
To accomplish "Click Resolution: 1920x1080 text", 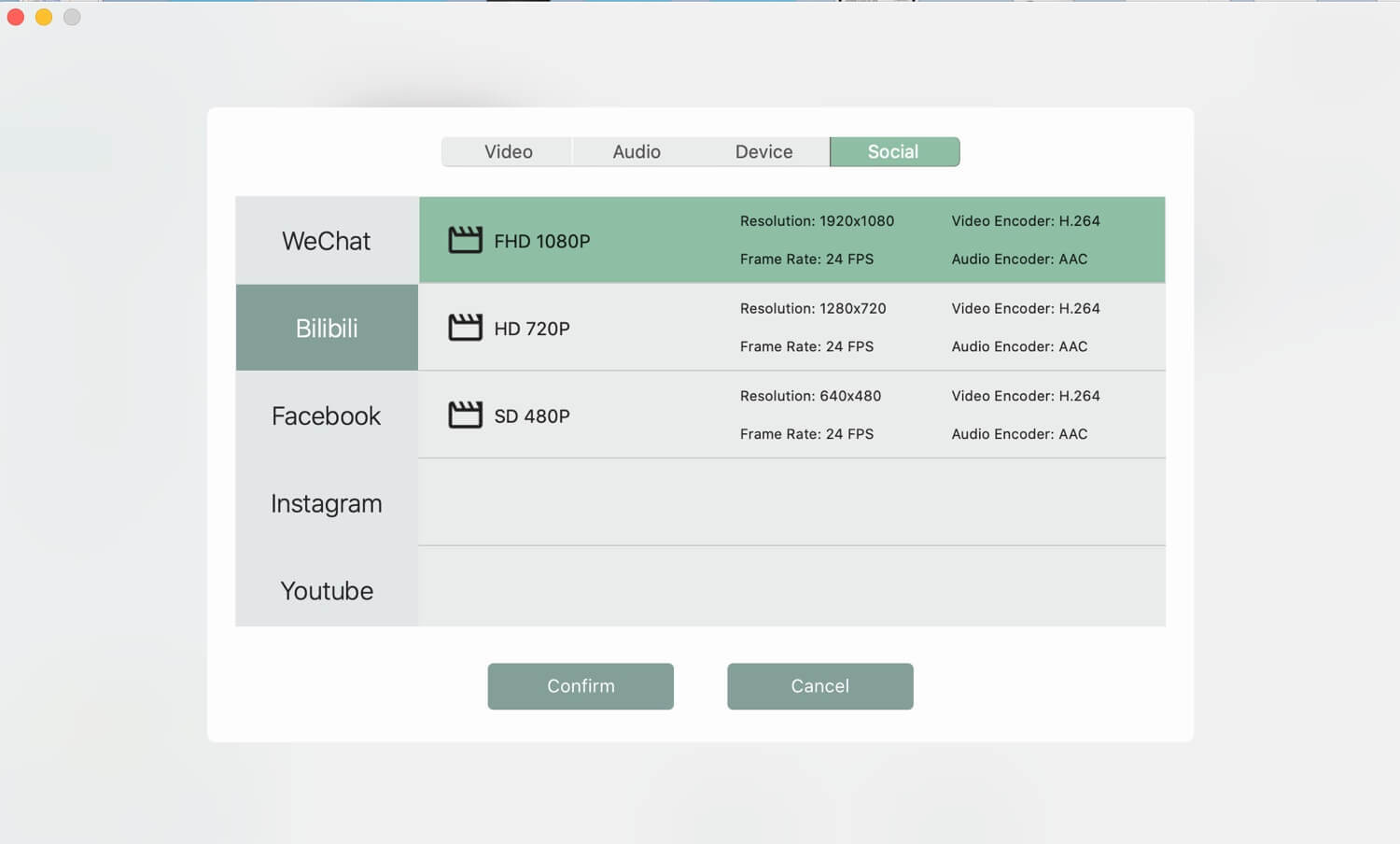I will (817, 221).
